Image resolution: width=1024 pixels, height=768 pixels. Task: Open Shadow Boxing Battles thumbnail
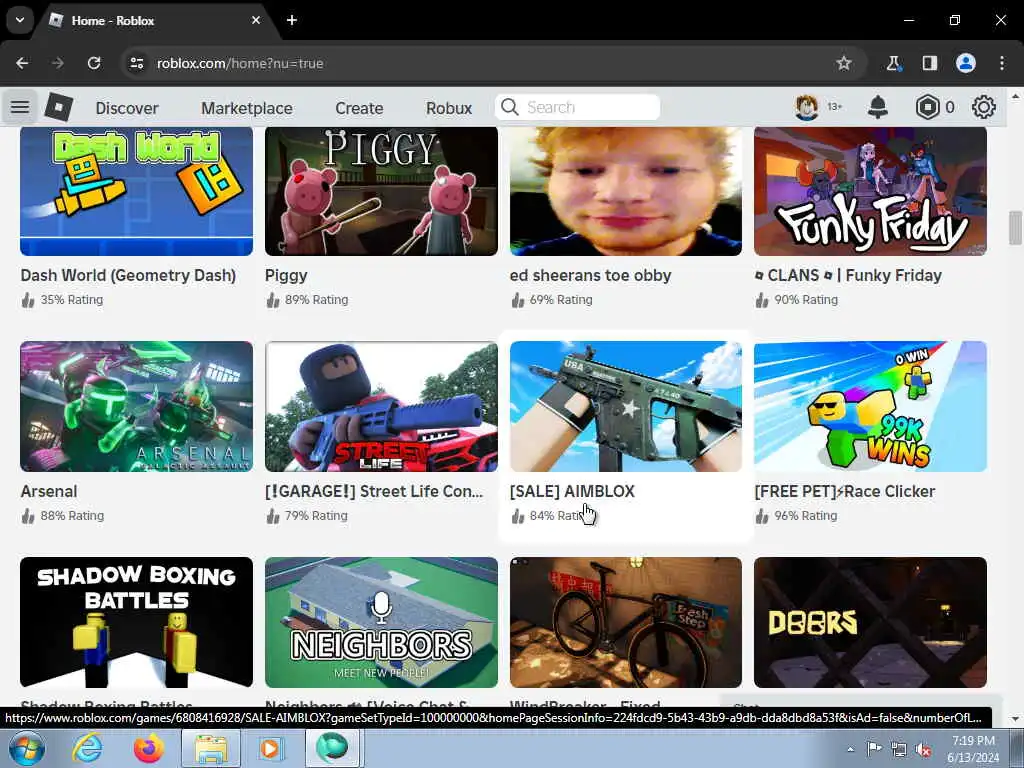pyautogui.click(x=136, y=622)
